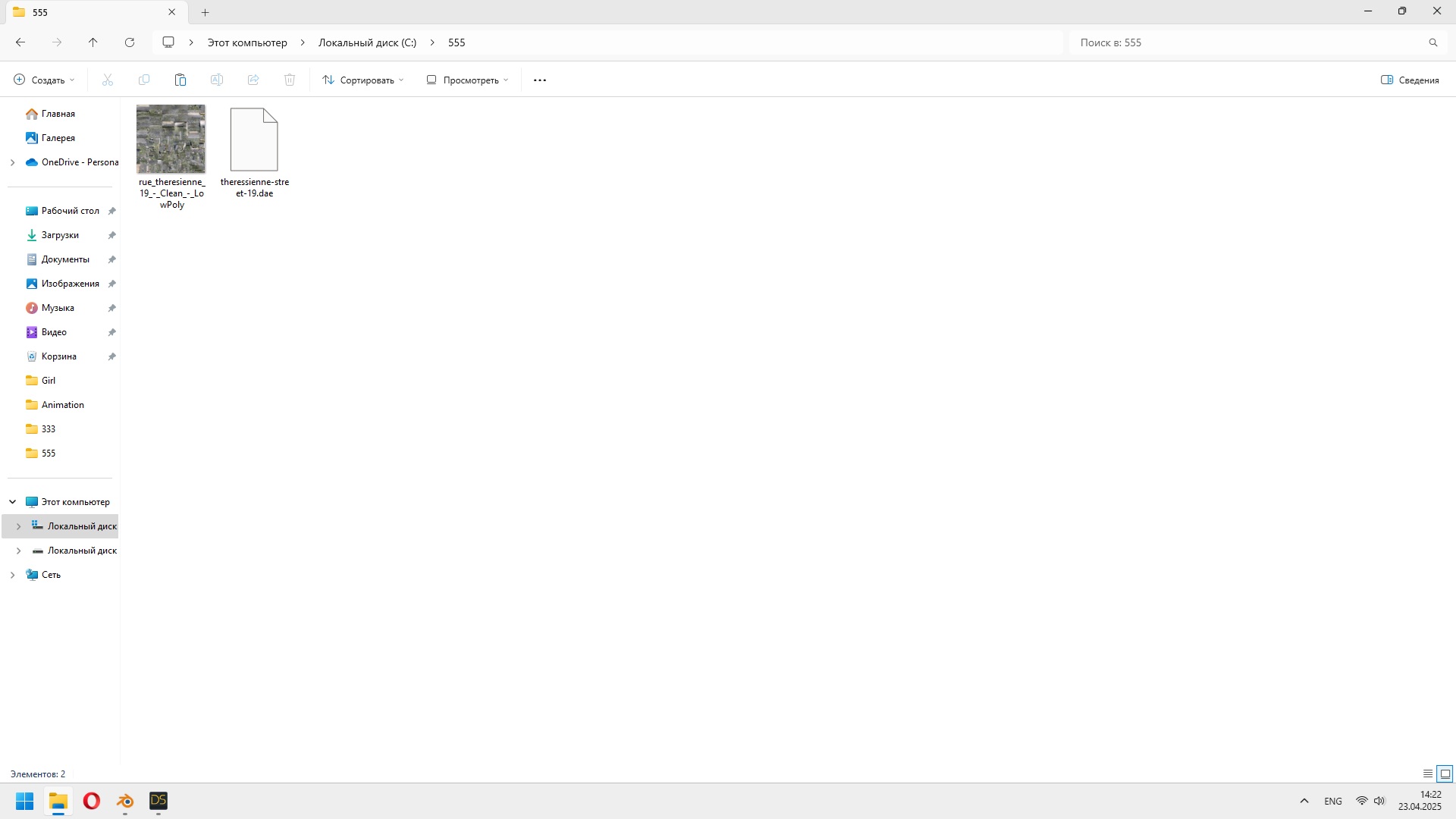Go back with the Back arrow

pyautogui.click(x=20, y=42)
